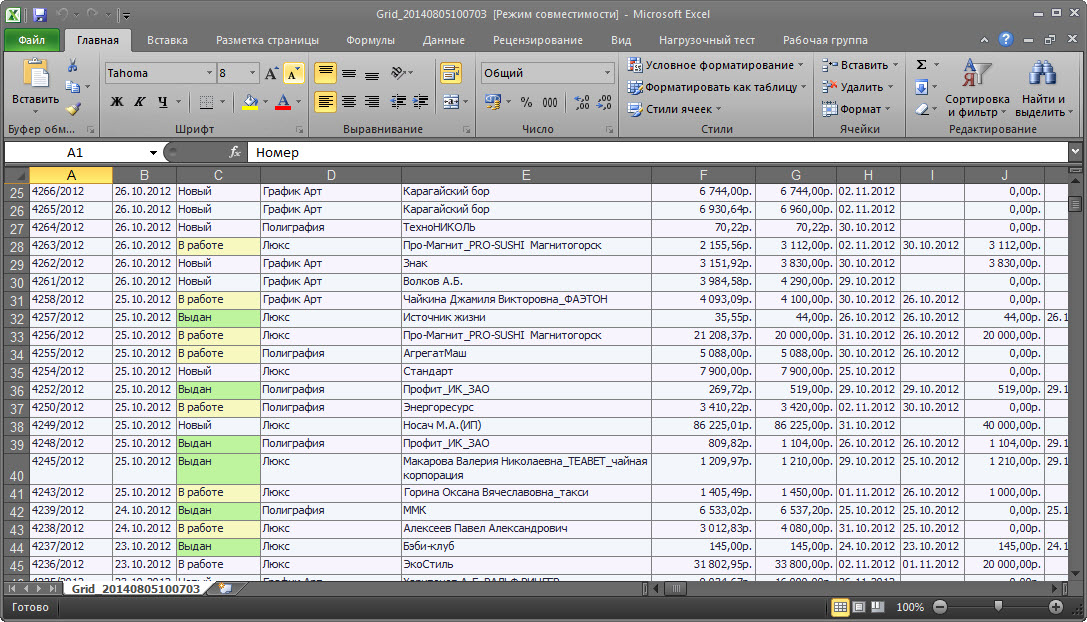Click the zoom slider handle
This screenshot has height=622, width=1087.
[x=998, y=607]
